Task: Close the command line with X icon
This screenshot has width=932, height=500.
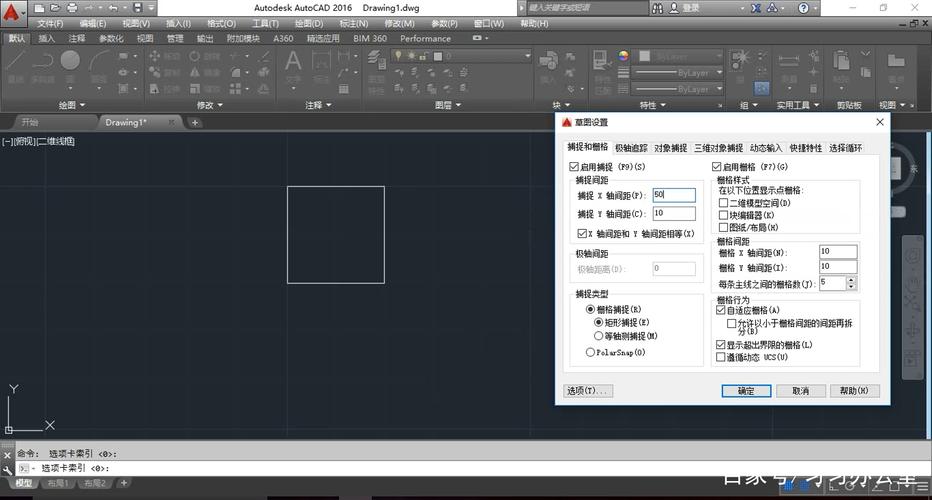Action: 8,453
